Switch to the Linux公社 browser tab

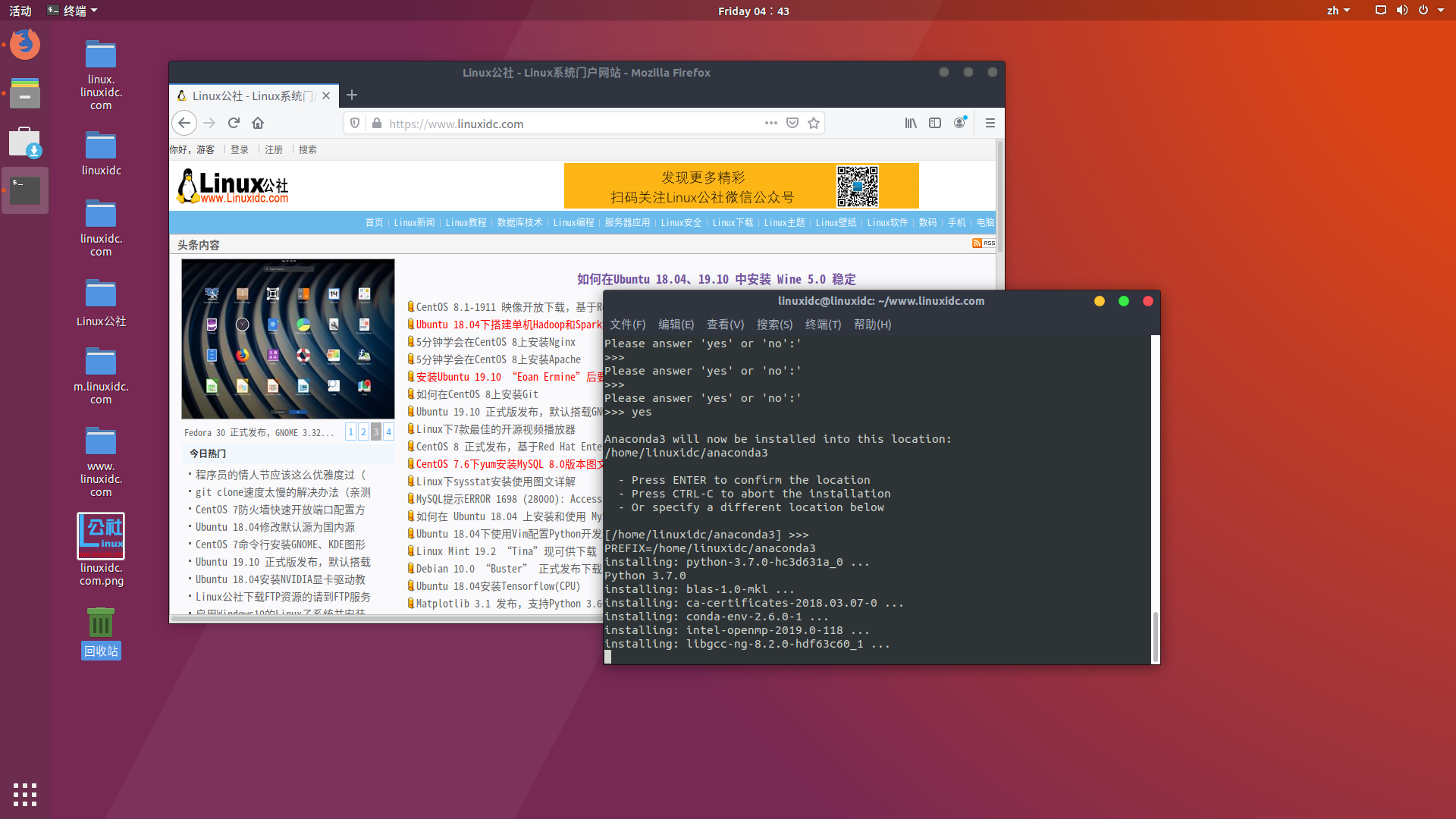(250, 96)
